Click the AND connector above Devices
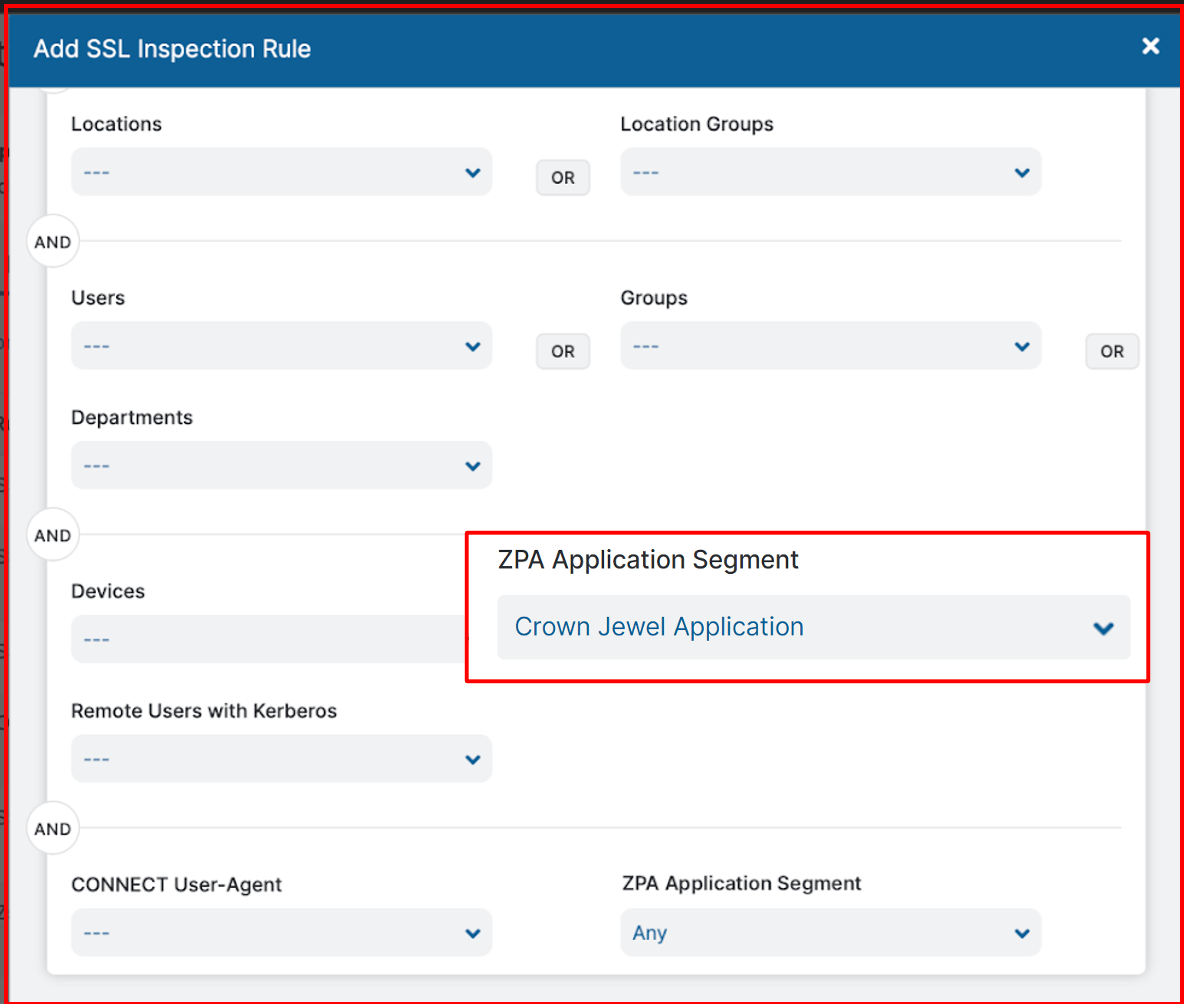The image size is (1184, 1004). 53,536
